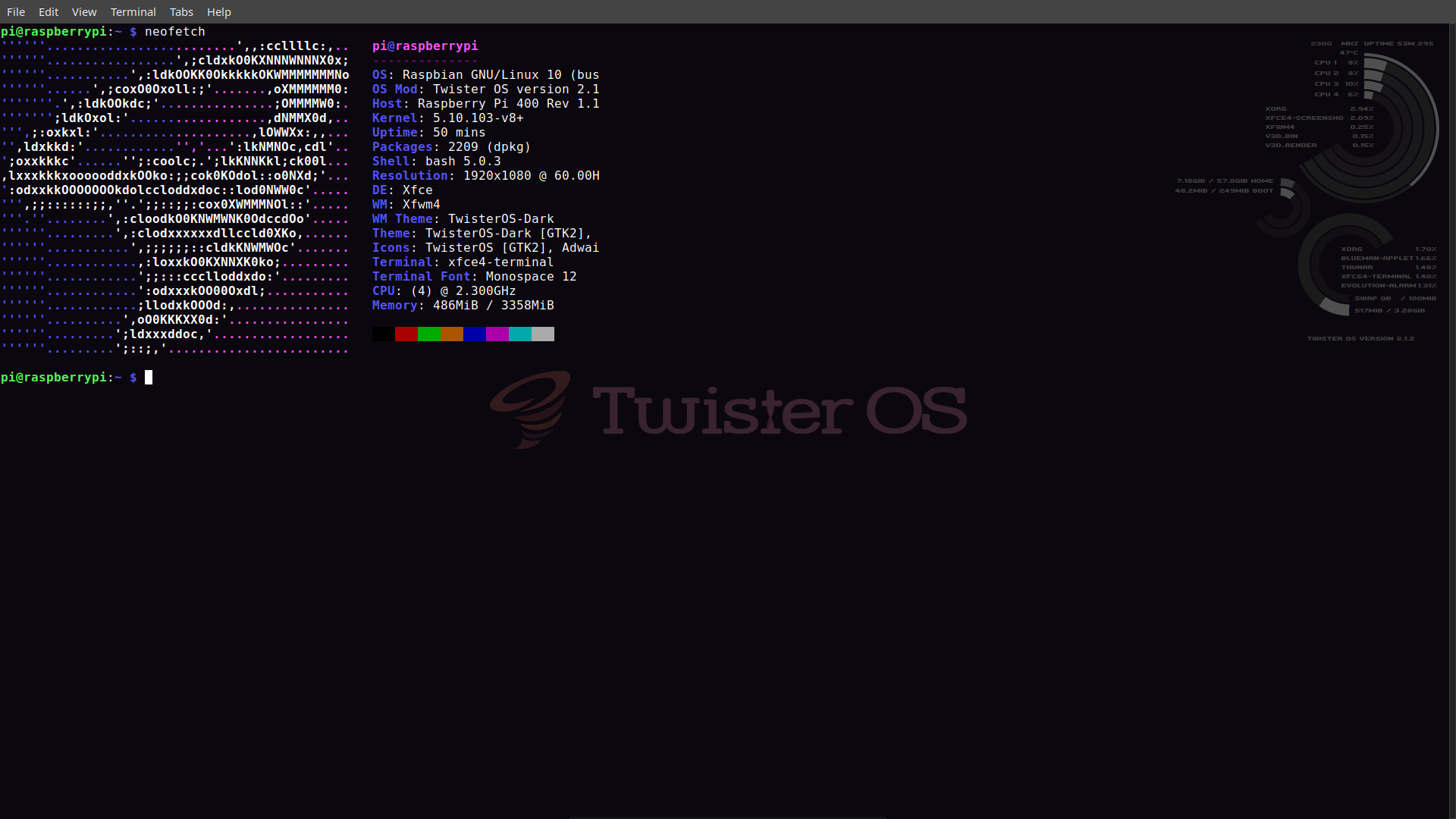The image size is (1456, 819).
Task: Click the 'WM Theme: TwisterOS-Dark' line
Action: point(463,219)
